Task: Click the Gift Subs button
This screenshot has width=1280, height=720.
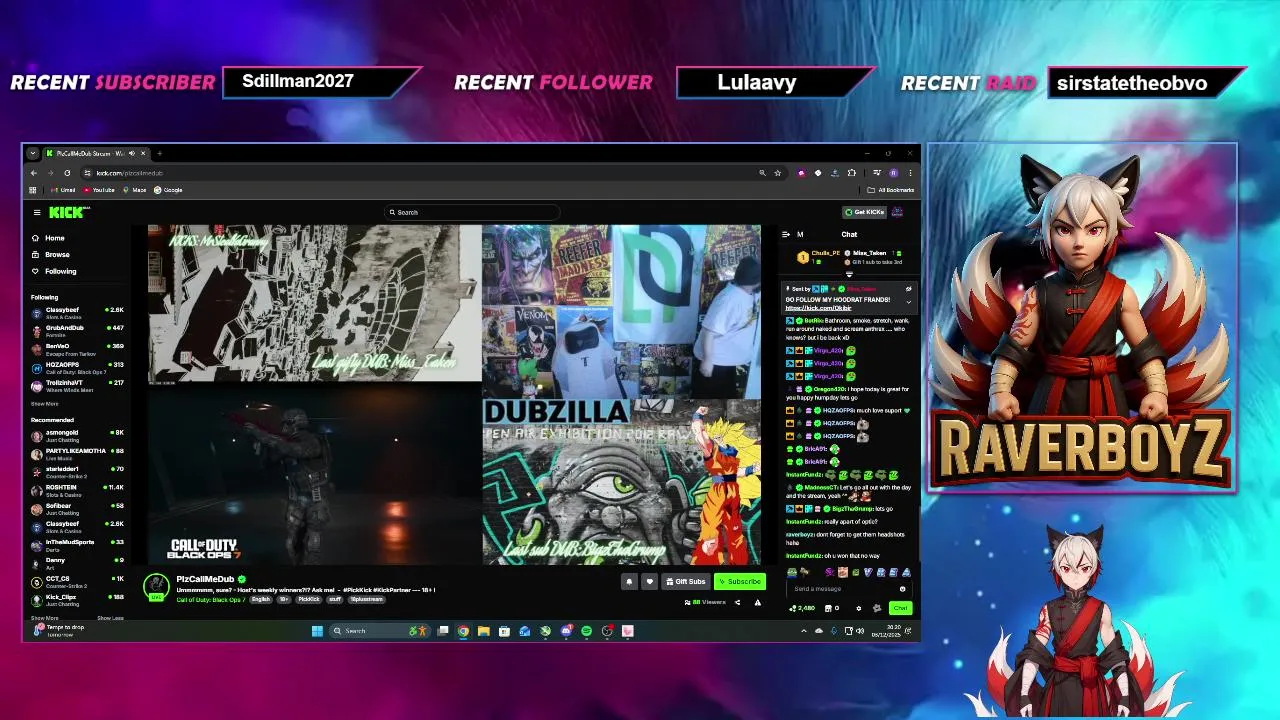Action: coord(686,581)
